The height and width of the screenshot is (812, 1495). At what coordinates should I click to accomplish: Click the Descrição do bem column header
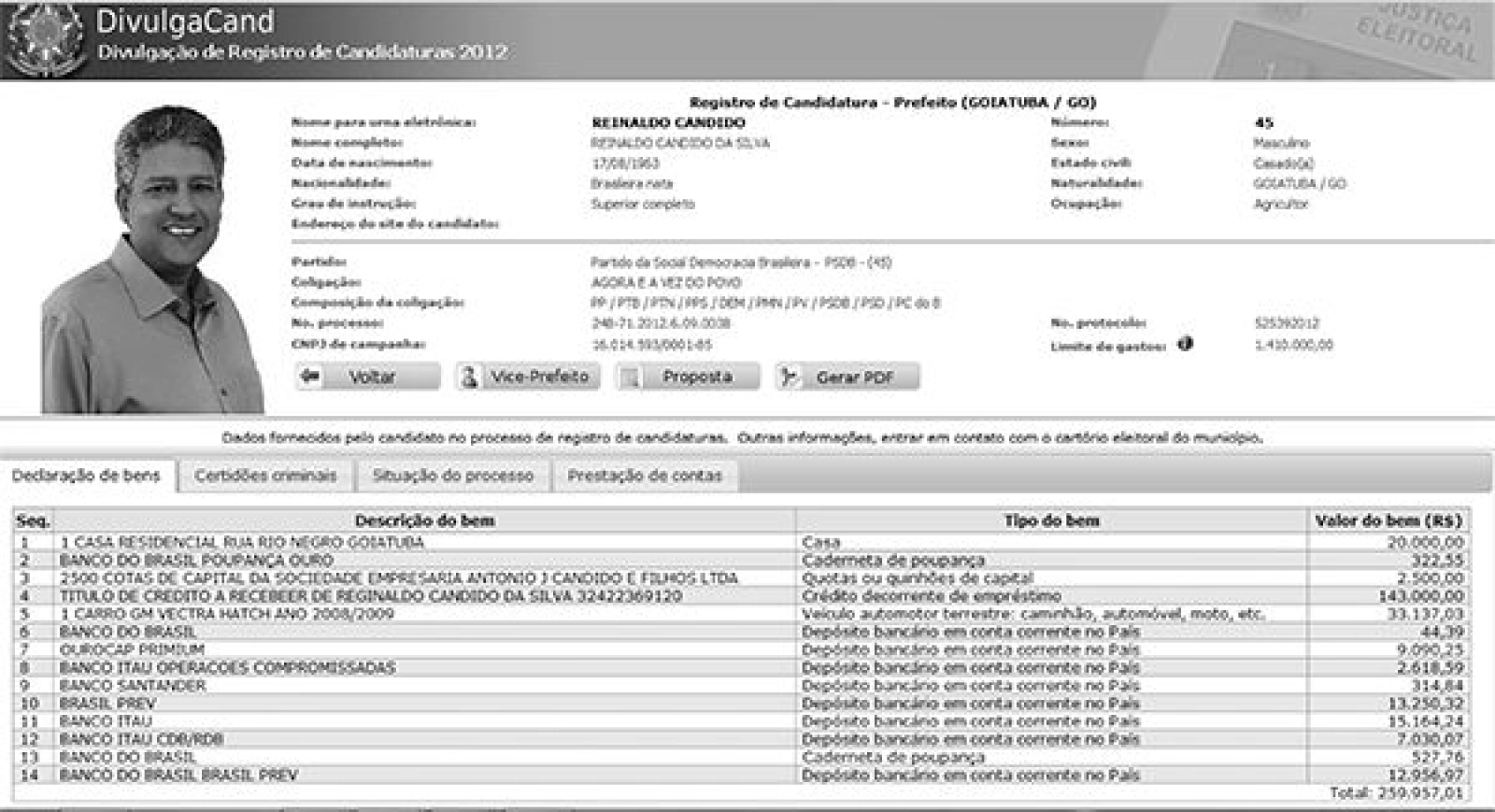coord(424,520)
